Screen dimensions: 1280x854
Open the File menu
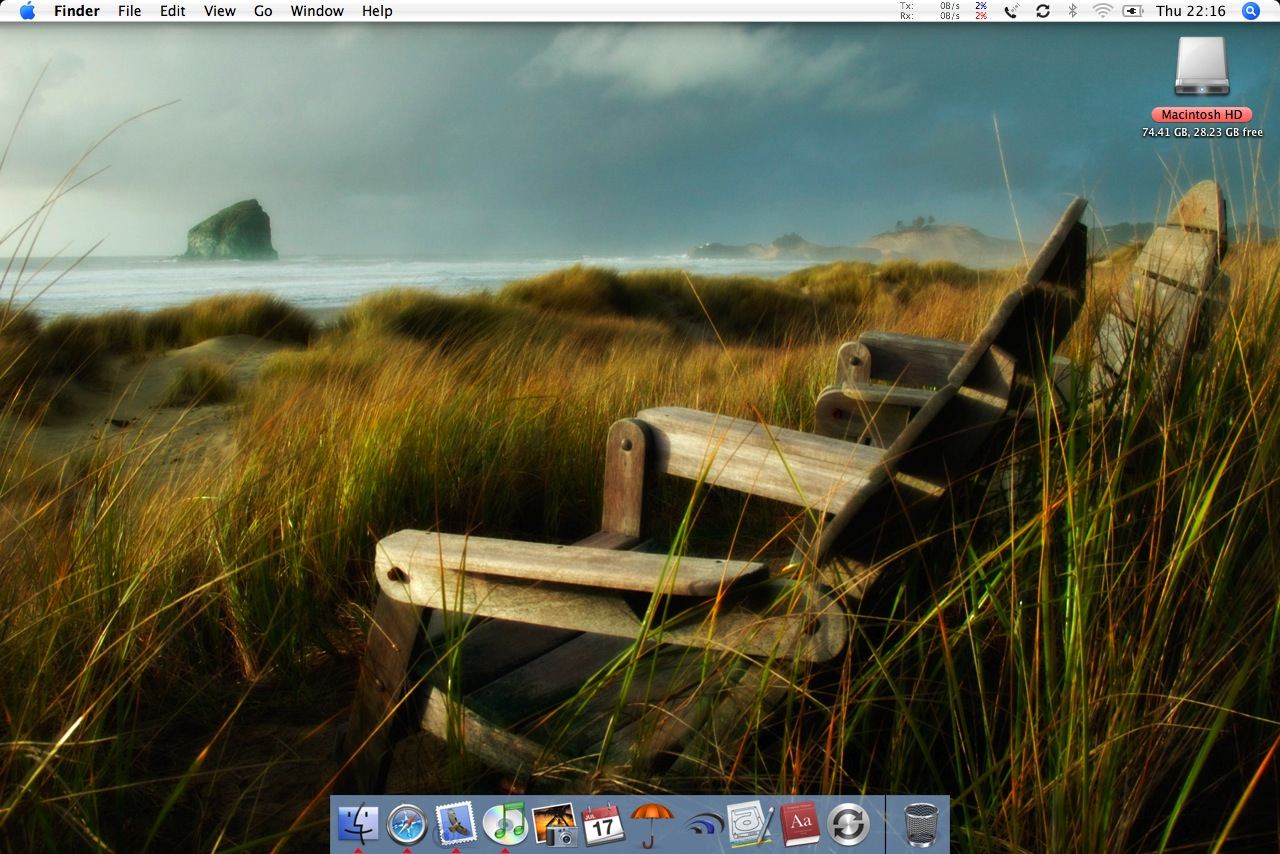tap(129, 11)
